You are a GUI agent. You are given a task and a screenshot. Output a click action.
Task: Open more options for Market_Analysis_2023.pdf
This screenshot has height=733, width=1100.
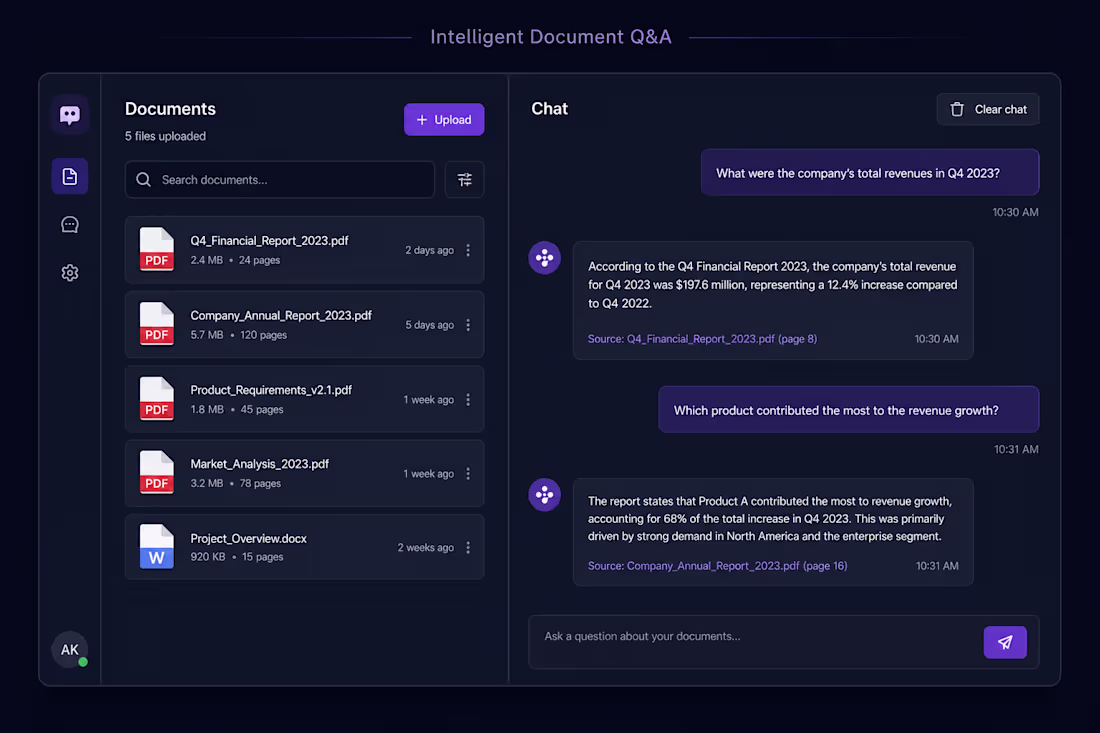pos(468,473)
